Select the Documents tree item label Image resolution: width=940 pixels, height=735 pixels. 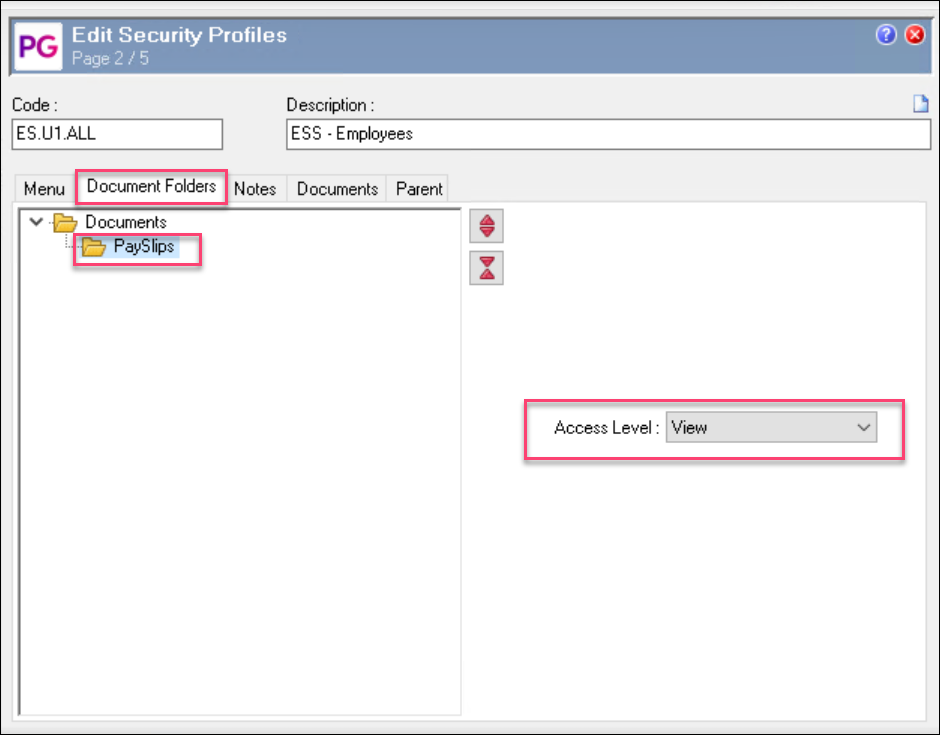126,222
